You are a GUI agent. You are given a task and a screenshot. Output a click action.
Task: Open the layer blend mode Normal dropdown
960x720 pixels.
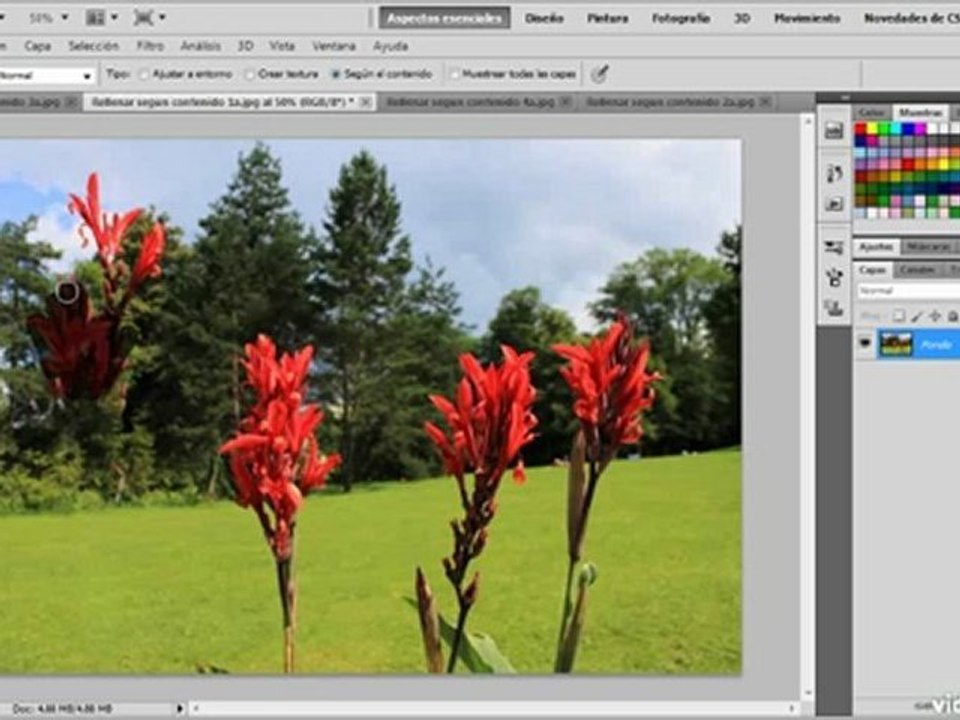coord(908,291)
